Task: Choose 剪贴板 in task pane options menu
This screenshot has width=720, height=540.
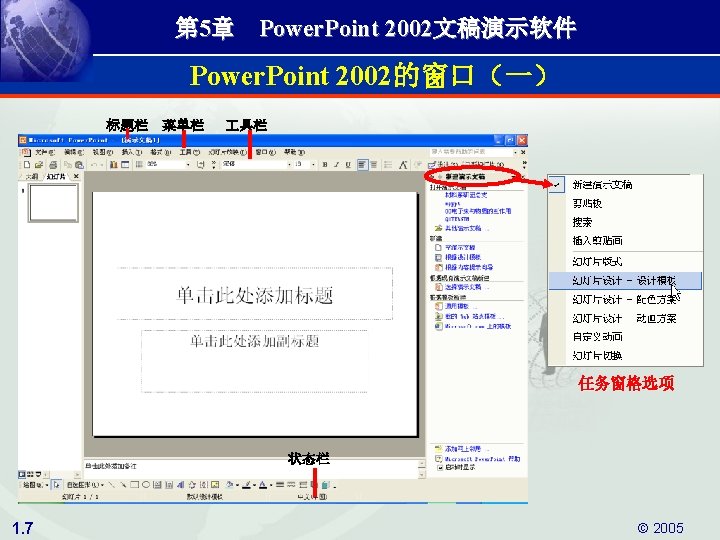Action: pyautogui.click(x=587, y=203)
